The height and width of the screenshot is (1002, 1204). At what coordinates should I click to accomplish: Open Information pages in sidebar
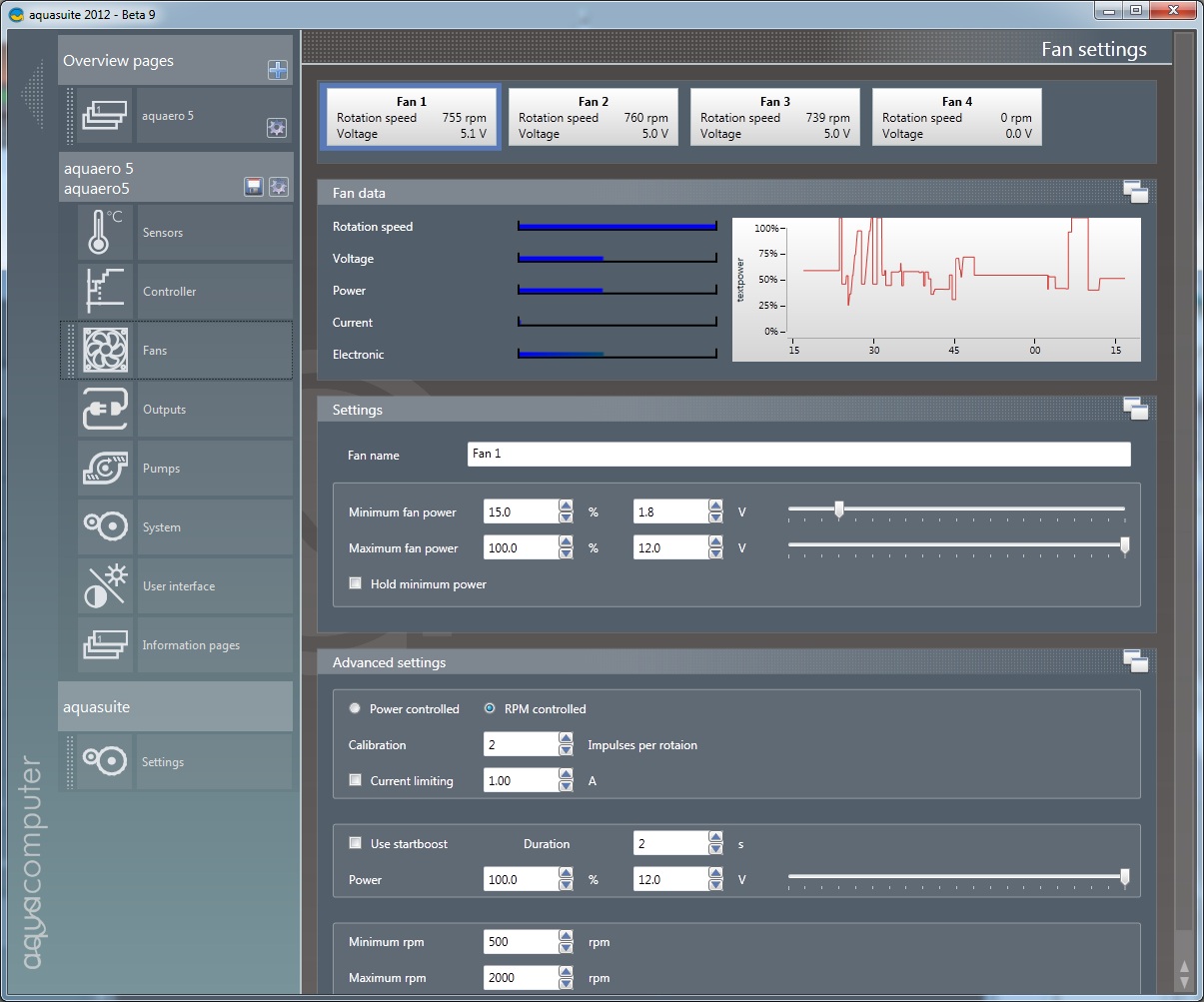point(191,645)
